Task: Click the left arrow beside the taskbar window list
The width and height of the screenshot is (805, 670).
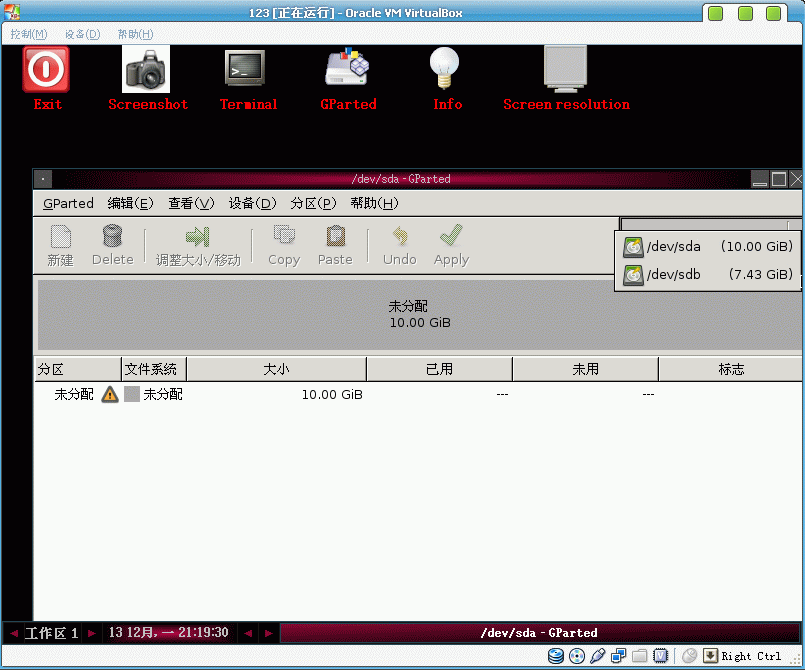Action: pos(248,634)
